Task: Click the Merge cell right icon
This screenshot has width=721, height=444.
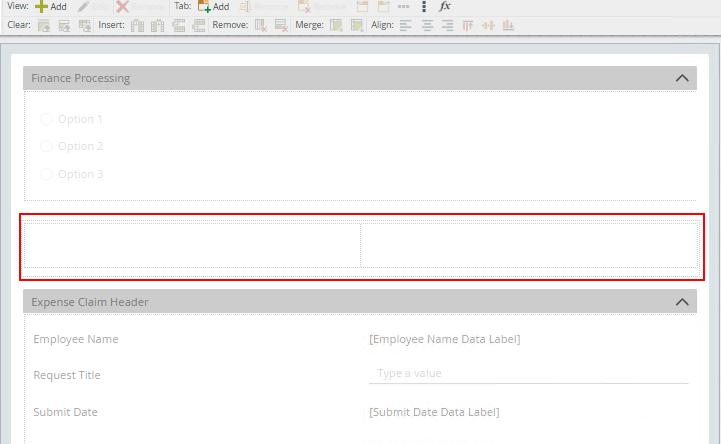Action: click(337, 25)
